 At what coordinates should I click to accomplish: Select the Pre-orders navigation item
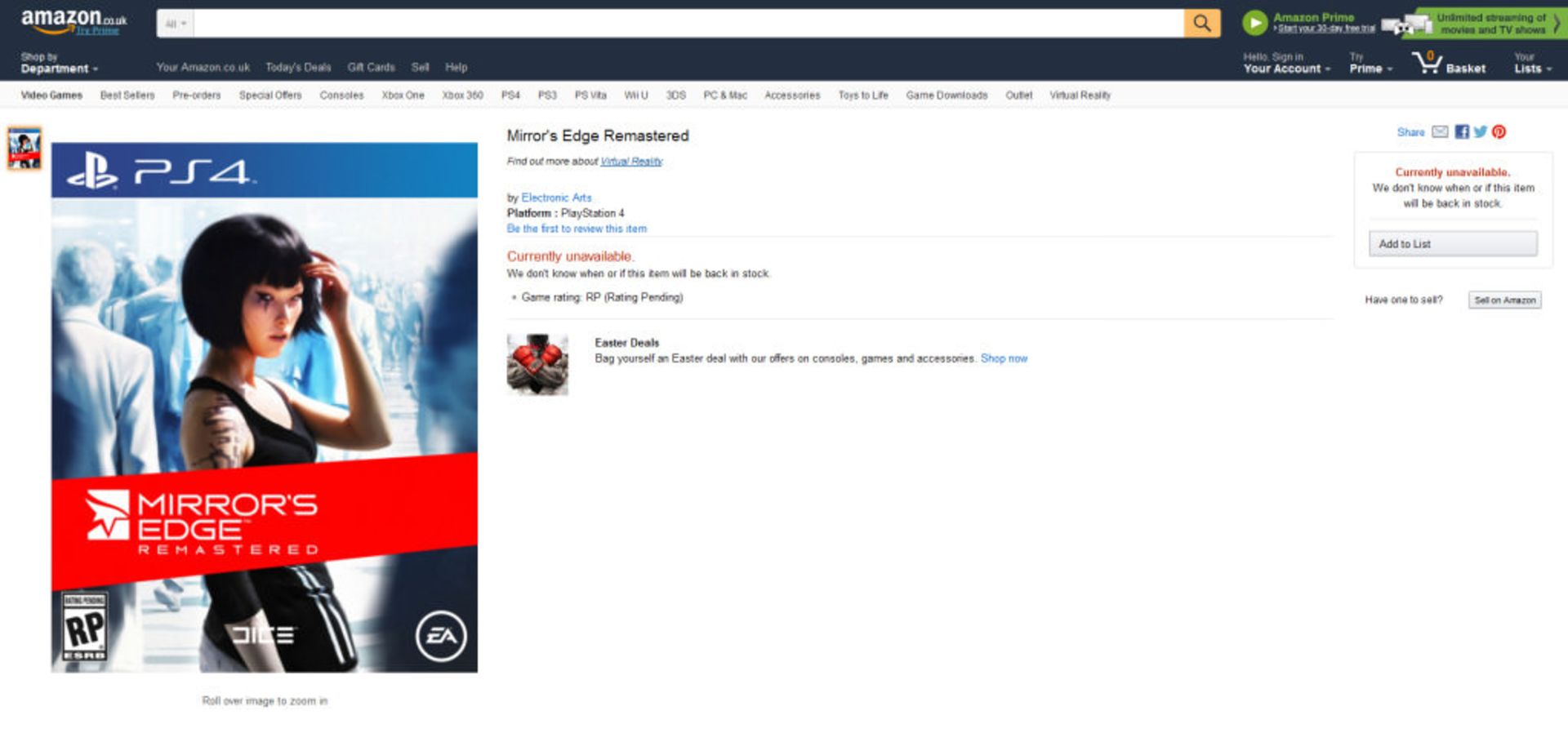coord(196,95)
